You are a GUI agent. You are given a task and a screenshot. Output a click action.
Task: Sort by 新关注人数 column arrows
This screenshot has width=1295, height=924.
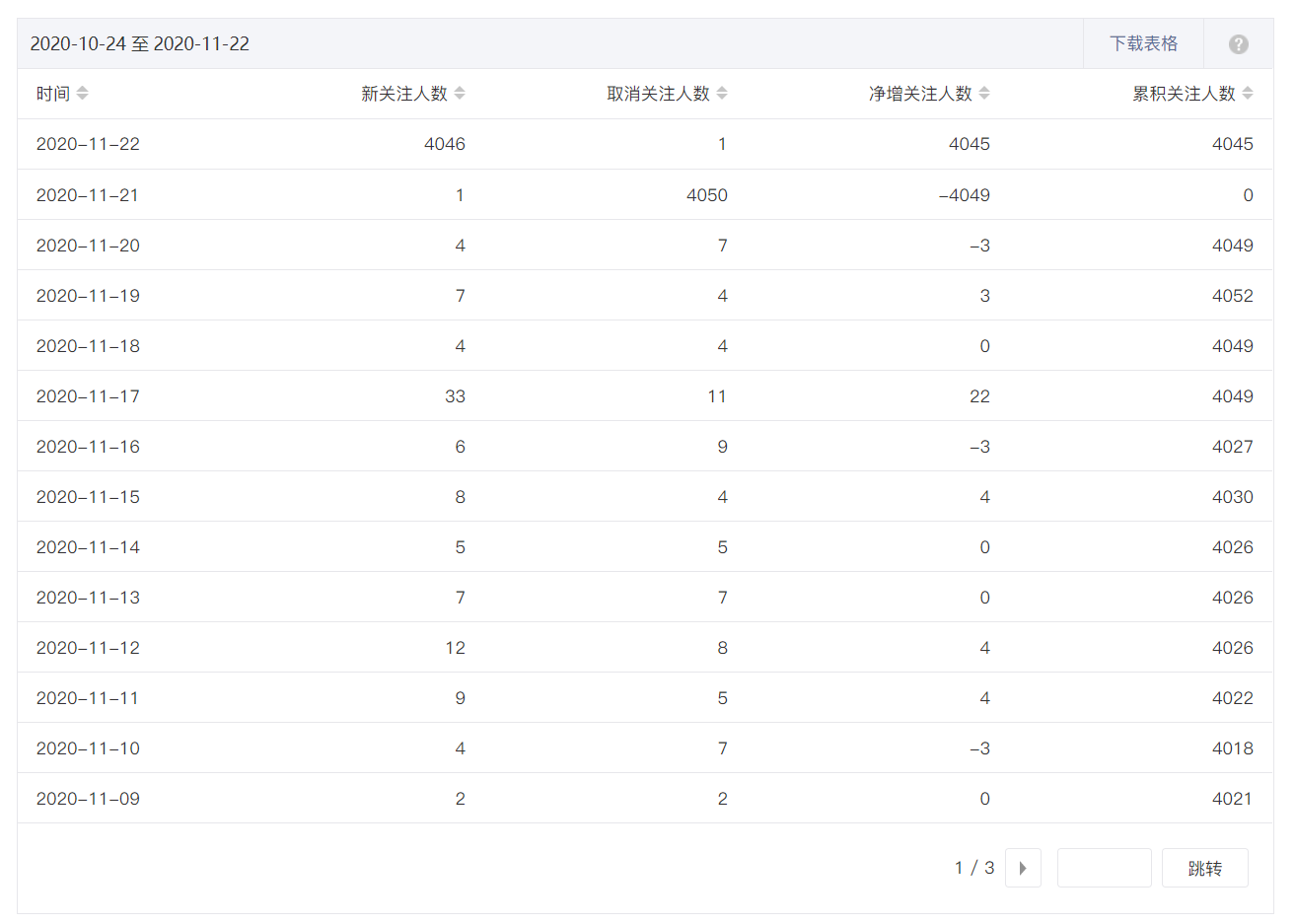coord(460,93)
